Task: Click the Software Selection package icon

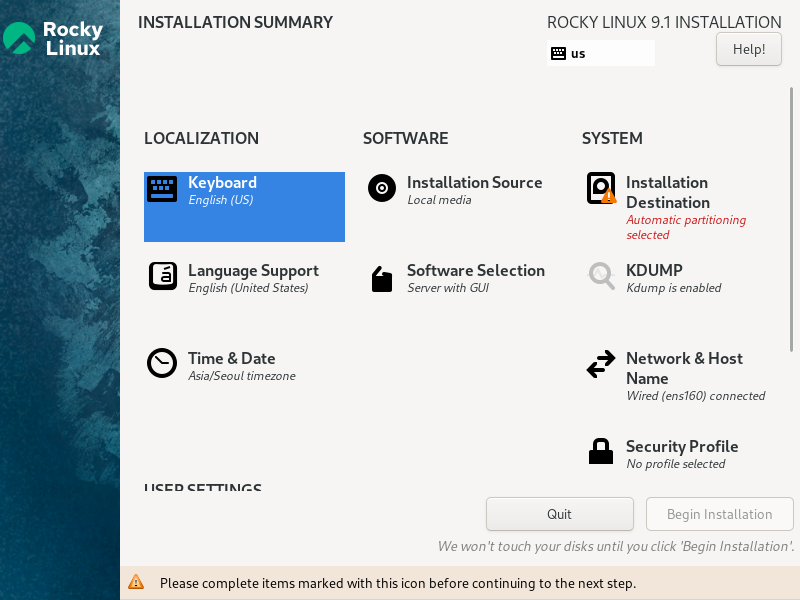Action: click(x=382, y=279)
